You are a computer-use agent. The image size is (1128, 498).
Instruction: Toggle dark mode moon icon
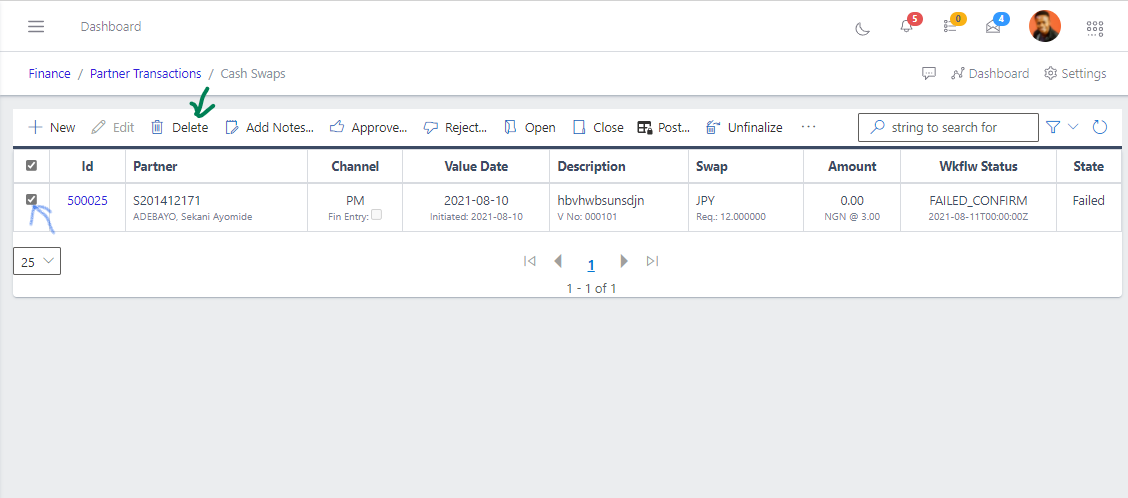pos(862,28)
